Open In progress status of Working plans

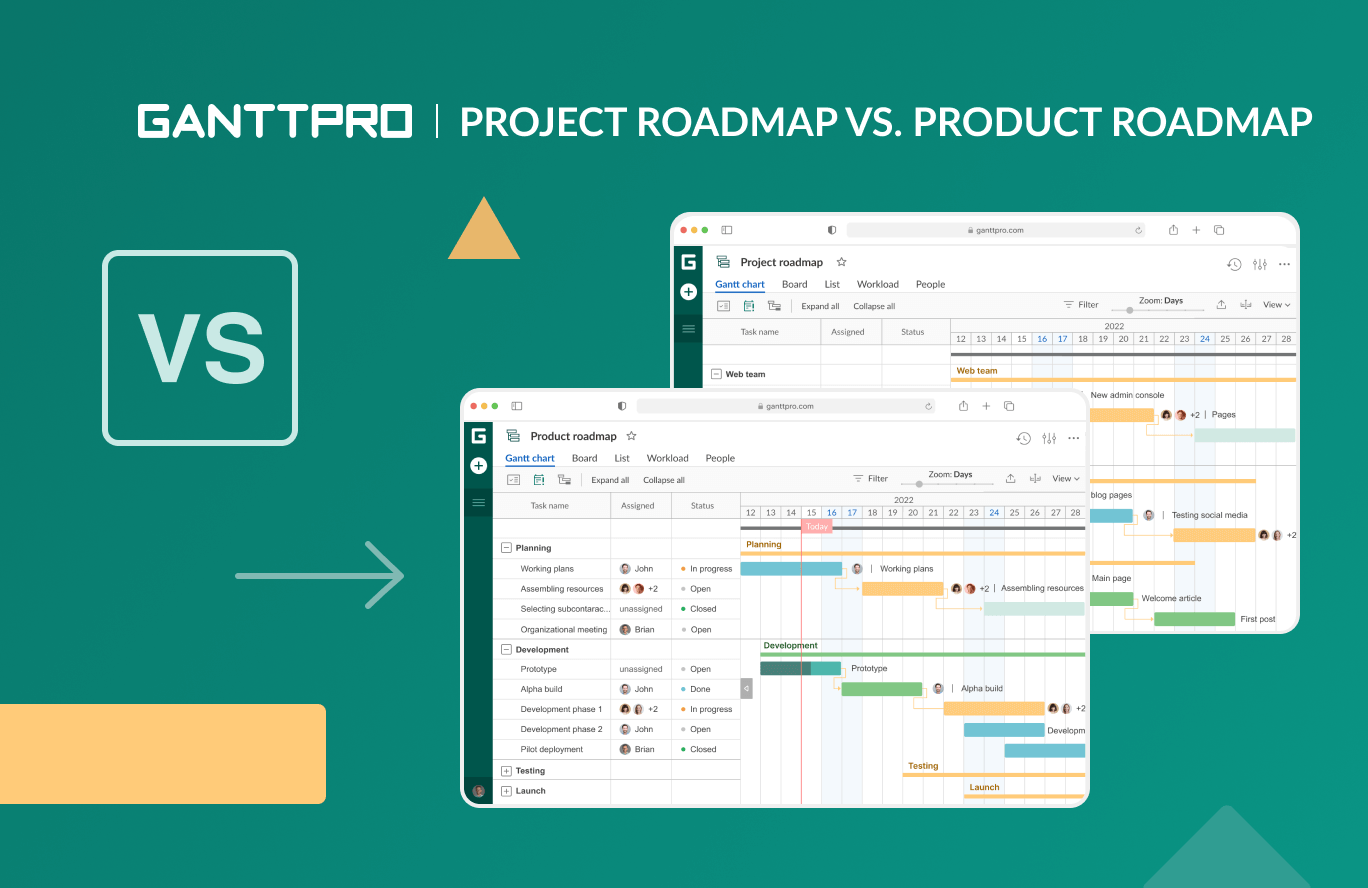(705, 569)
